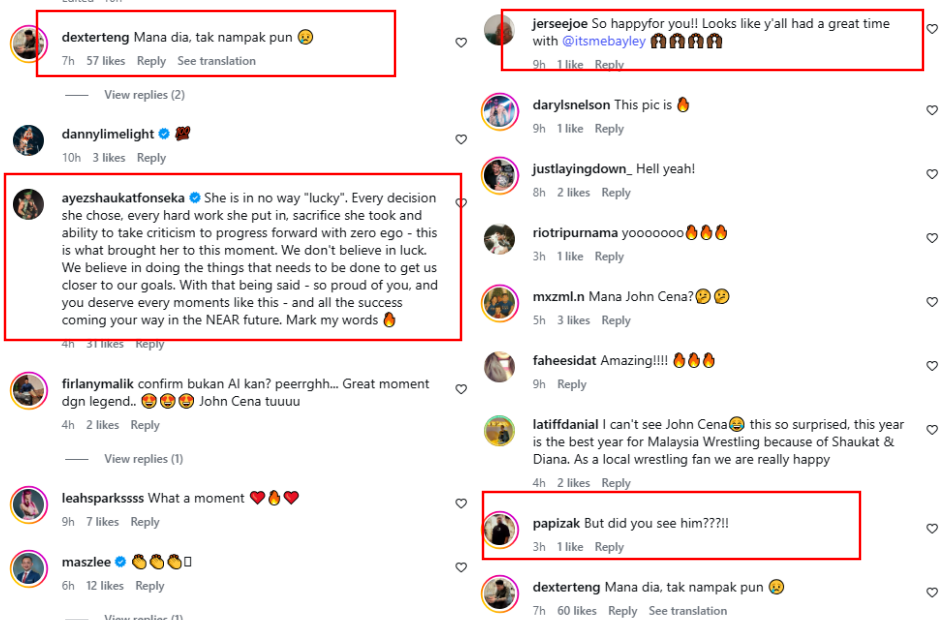Expand "View replies (2)" under dexterteng
Image resolution: width=950 pixels, height=620 pixels.
[144, 95]
